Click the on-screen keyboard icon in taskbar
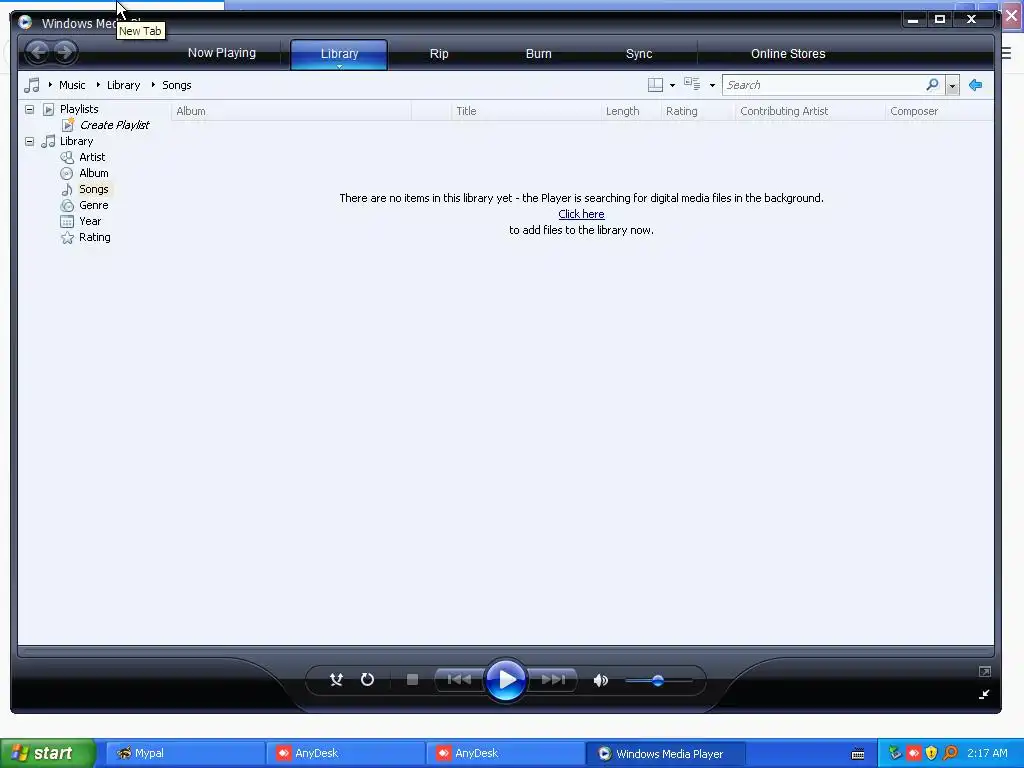Viewport: 1024px width, 768px height. pyautogui.click(x=858, y=754)
